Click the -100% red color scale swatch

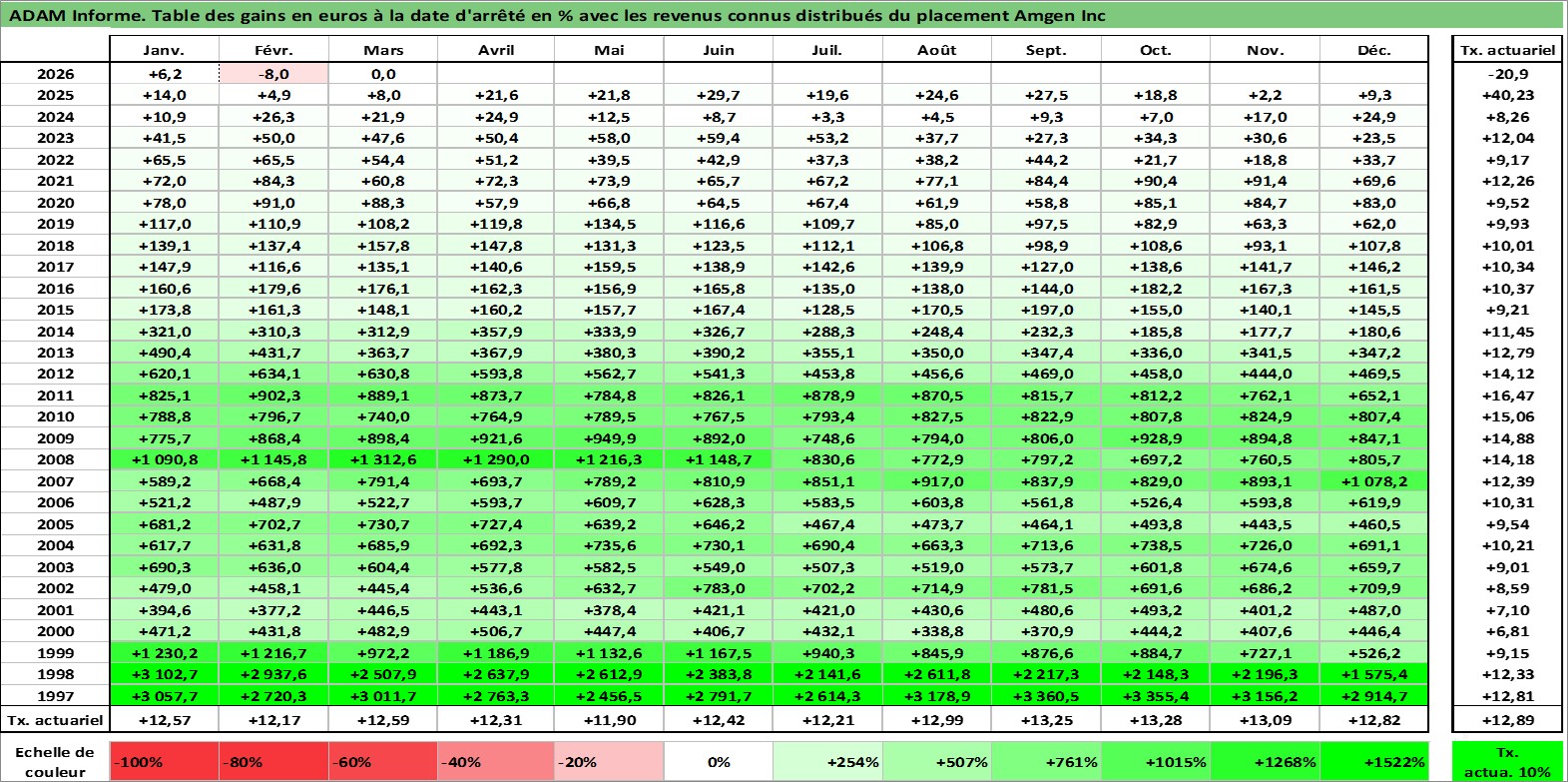164,761
